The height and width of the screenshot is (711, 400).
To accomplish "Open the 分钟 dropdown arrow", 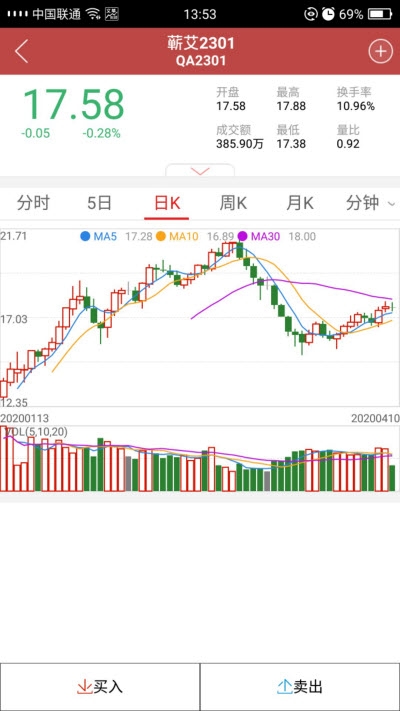I will coord(391,204).
